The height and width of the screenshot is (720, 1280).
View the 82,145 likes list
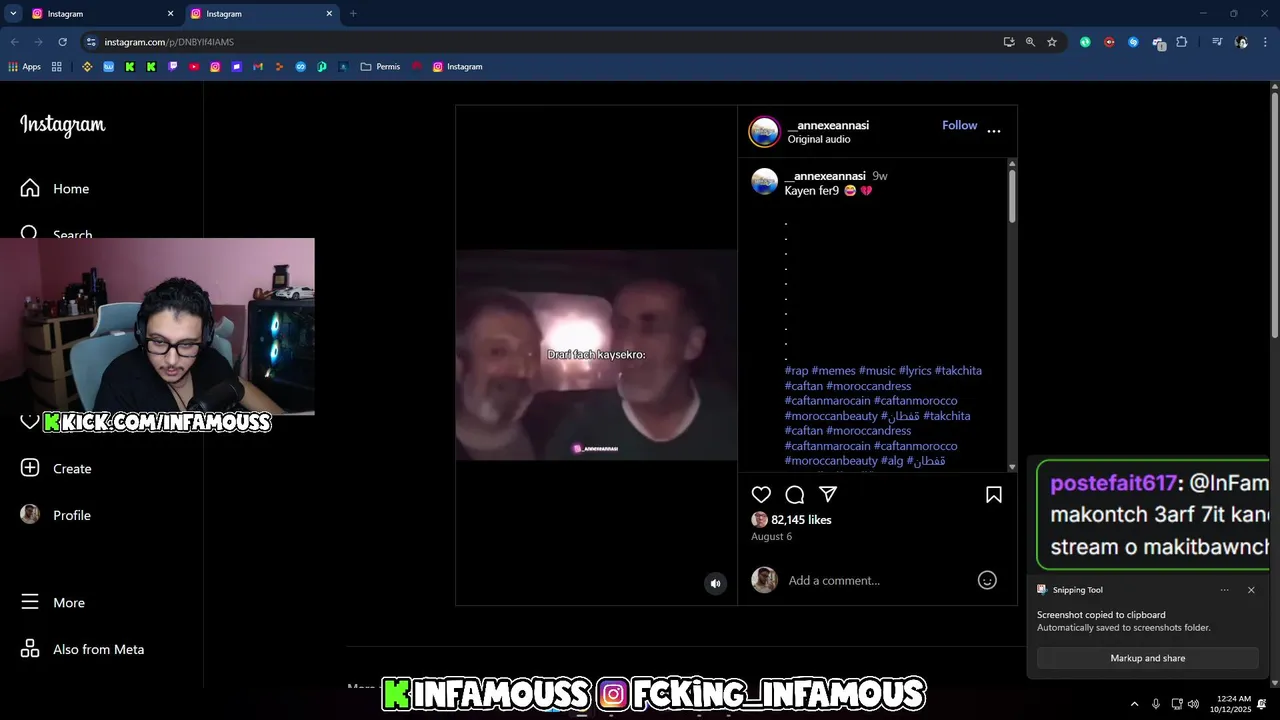click(801, 520)
